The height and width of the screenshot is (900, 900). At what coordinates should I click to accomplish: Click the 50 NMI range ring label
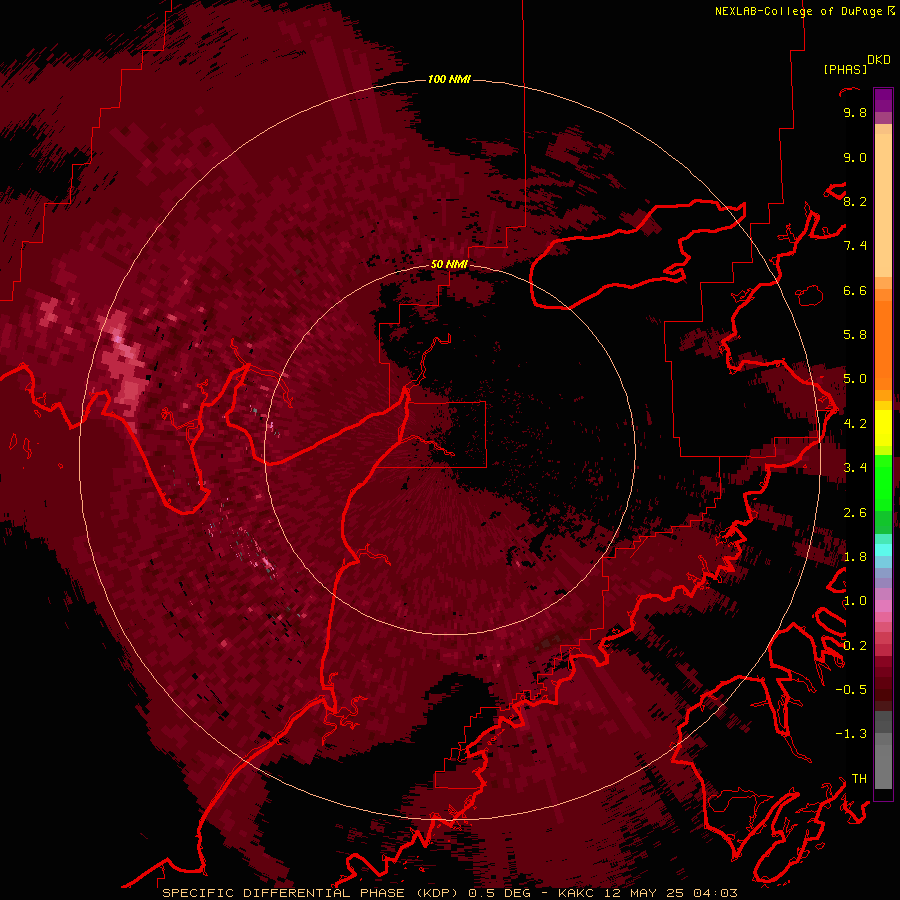click(x=449, y=264)
